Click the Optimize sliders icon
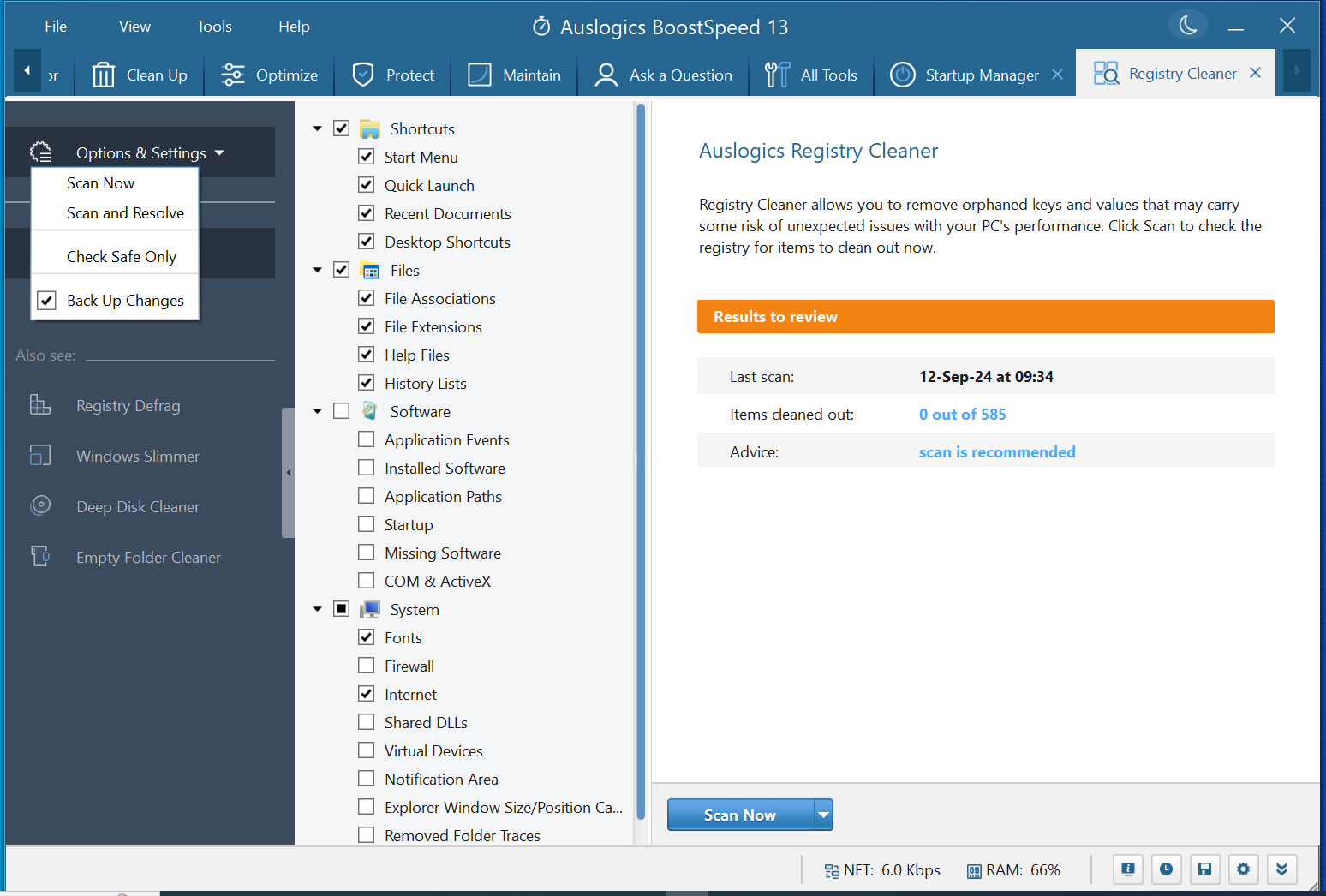Image resolution: width=1326 pixels, height=896 pixels. [232, 75]
